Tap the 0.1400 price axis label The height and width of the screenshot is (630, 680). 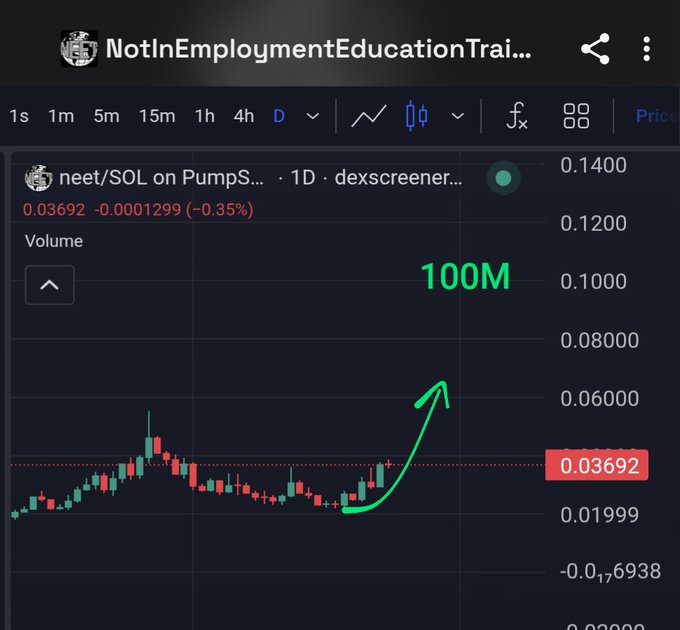point(593,165)
